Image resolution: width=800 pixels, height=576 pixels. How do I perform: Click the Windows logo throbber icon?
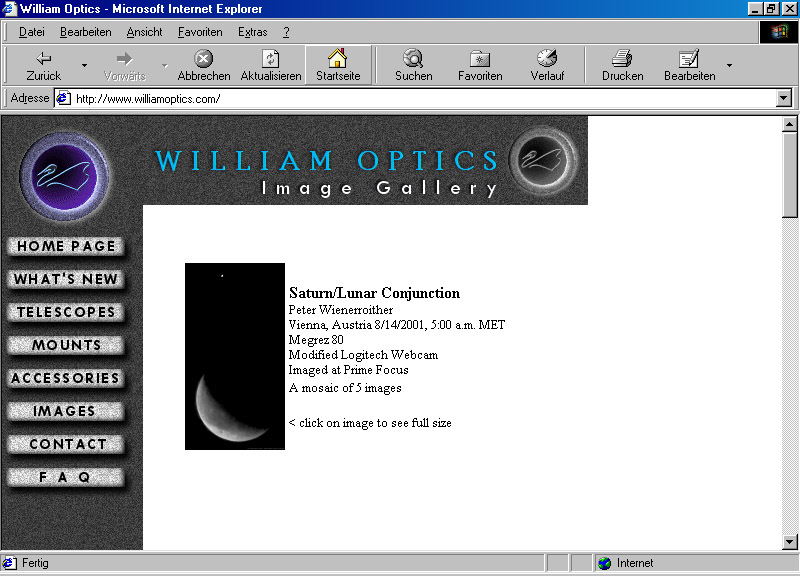(779, 32)
